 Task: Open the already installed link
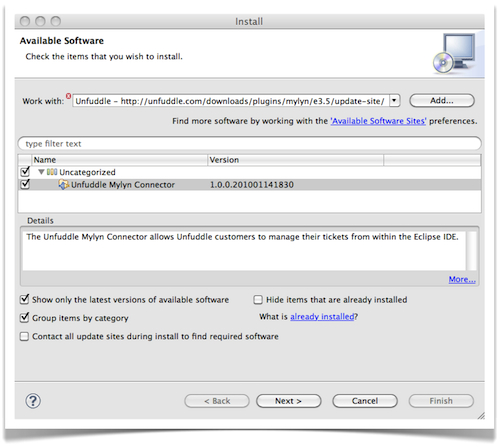322,317
